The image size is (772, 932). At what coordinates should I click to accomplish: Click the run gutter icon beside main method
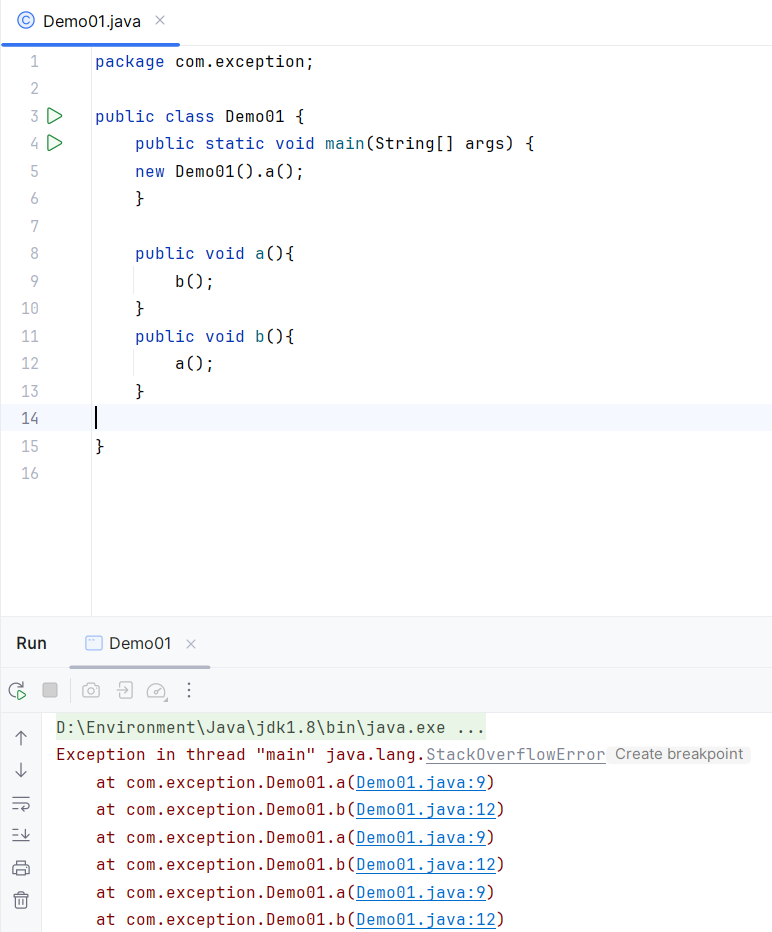(55, 143)
